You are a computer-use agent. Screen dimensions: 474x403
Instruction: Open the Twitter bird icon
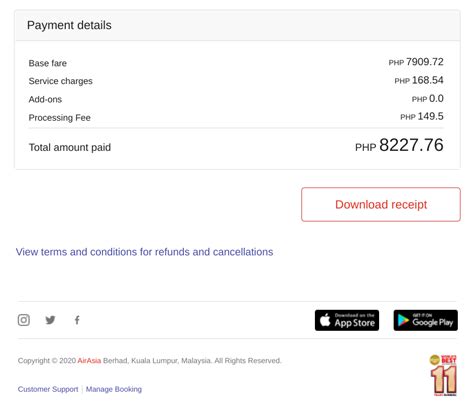click(x=50, y=320)
